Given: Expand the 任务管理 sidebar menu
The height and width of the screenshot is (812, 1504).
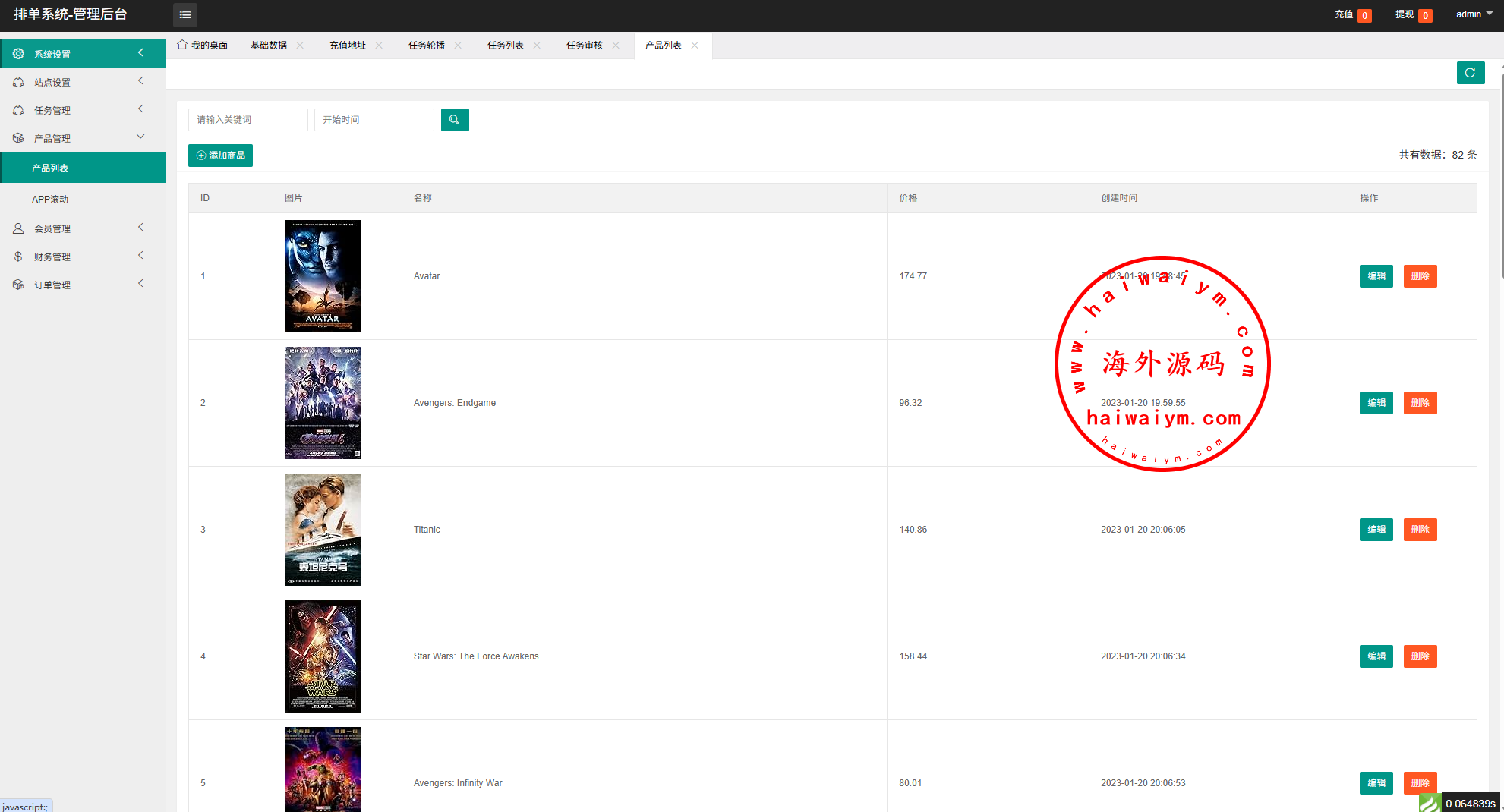Looking at the screenshot, I should (82, 110).
